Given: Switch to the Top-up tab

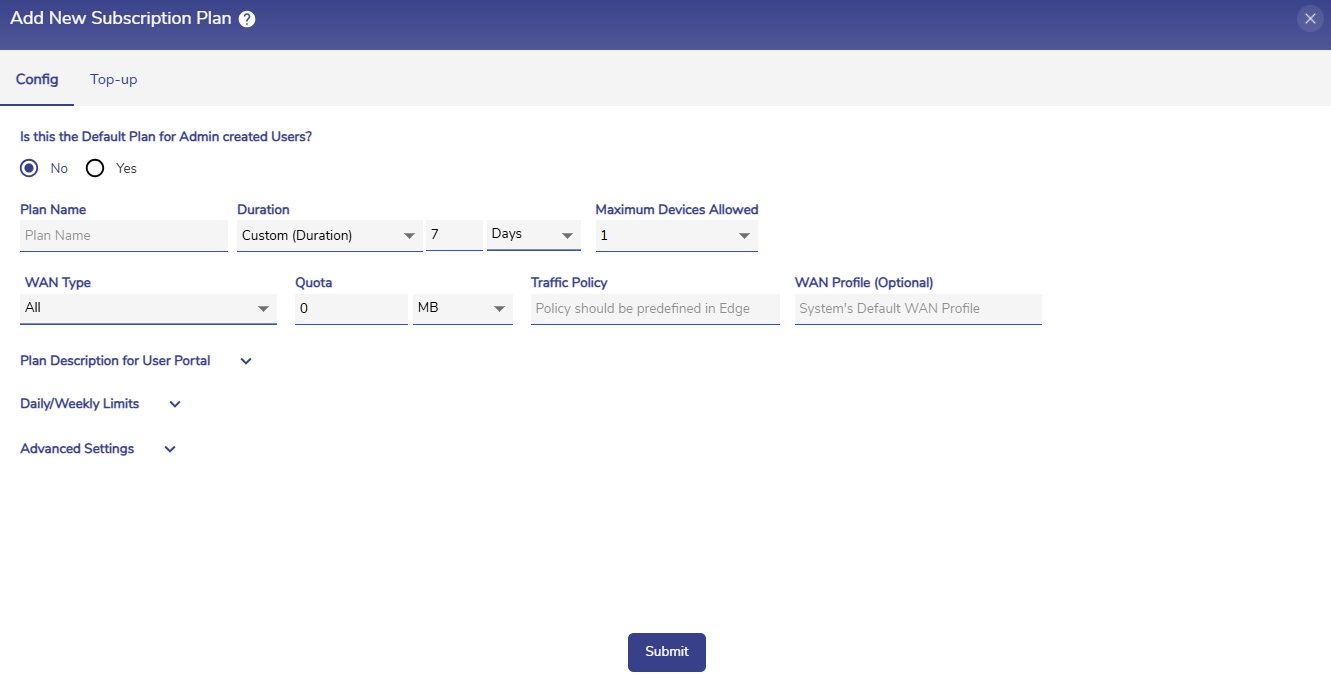Looking at the screenshot, I should 113,79.
